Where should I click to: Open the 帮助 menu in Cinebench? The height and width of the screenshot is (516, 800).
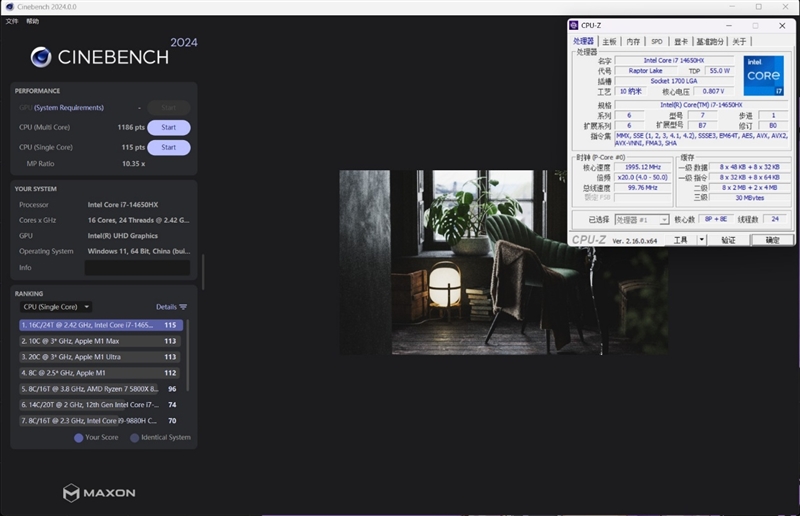[x=33, y=21]
